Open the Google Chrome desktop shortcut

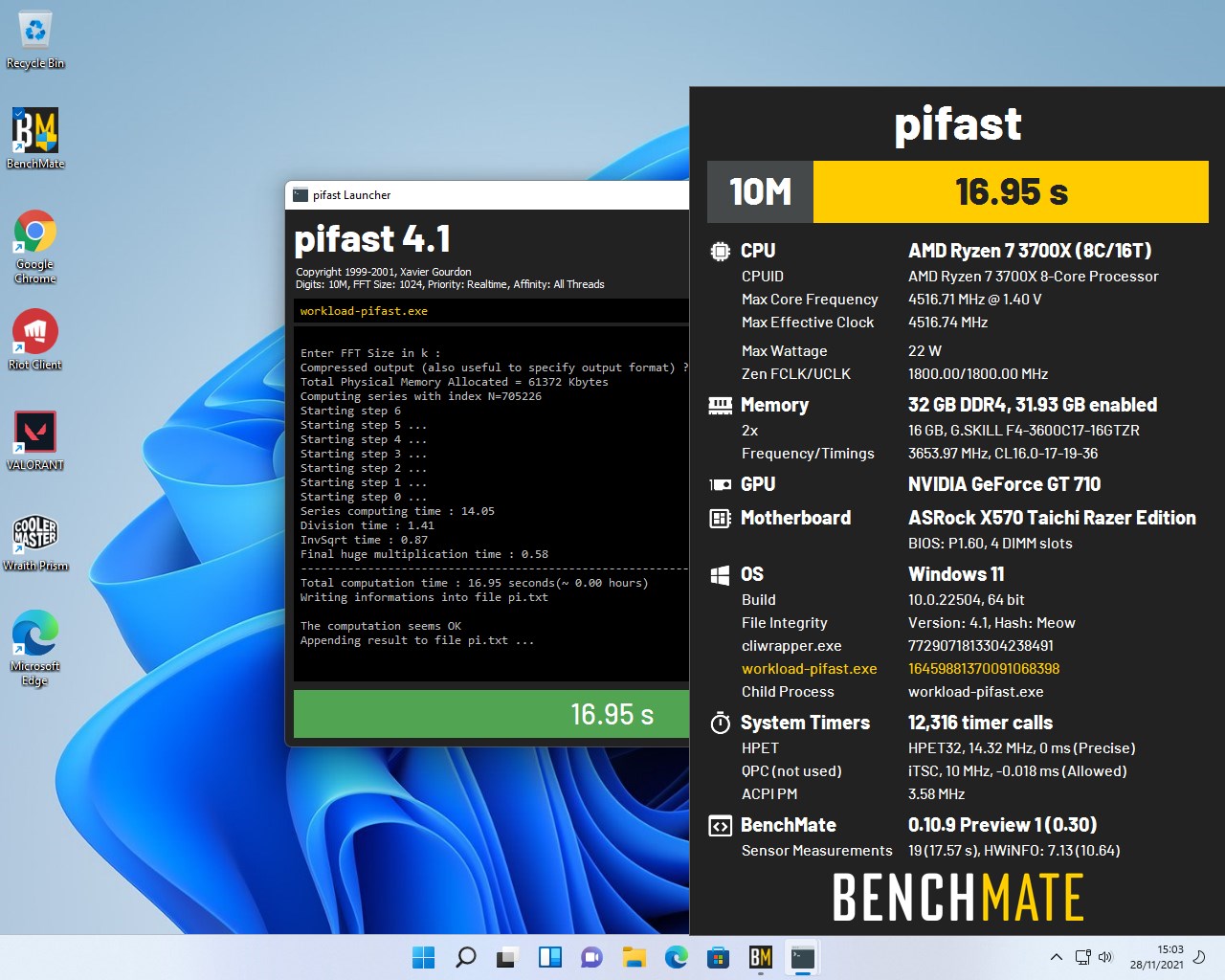coord(35,246)
